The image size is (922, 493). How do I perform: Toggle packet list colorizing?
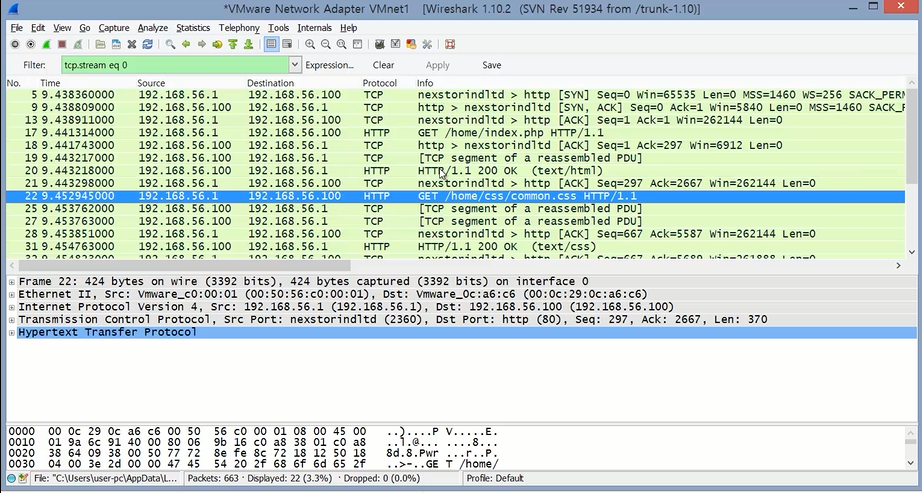point(271,44)
